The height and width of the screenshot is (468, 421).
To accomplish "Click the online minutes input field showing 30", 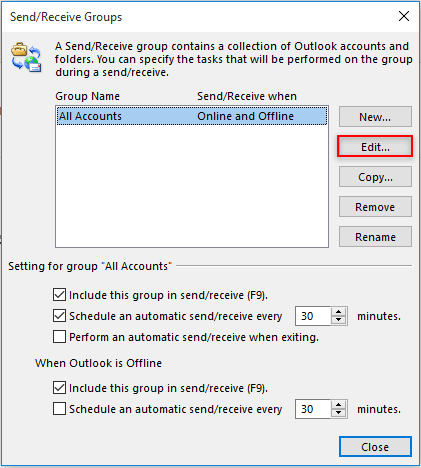I will (x=313, y=316).
